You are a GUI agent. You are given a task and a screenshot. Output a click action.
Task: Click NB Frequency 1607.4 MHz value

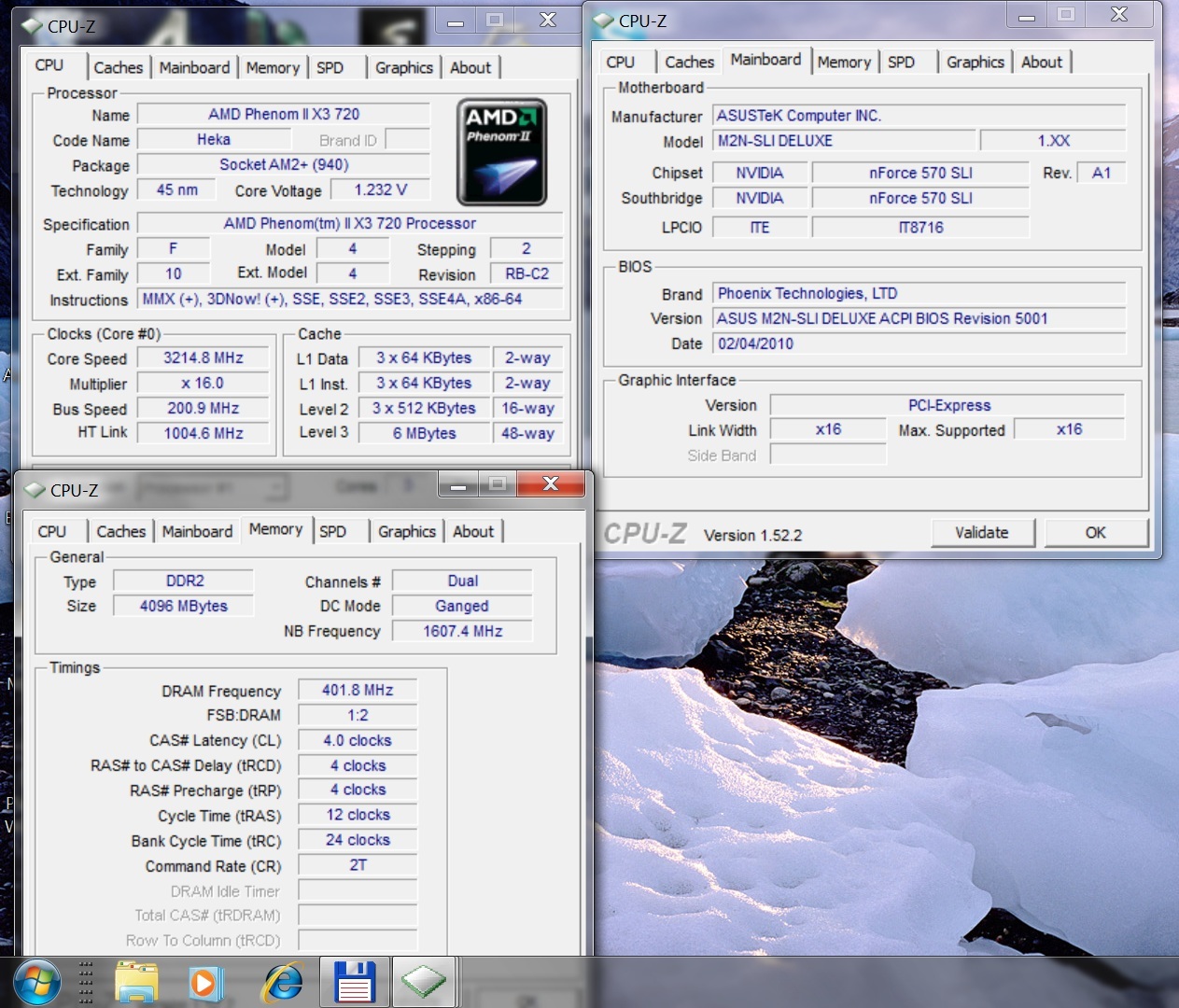462,631
